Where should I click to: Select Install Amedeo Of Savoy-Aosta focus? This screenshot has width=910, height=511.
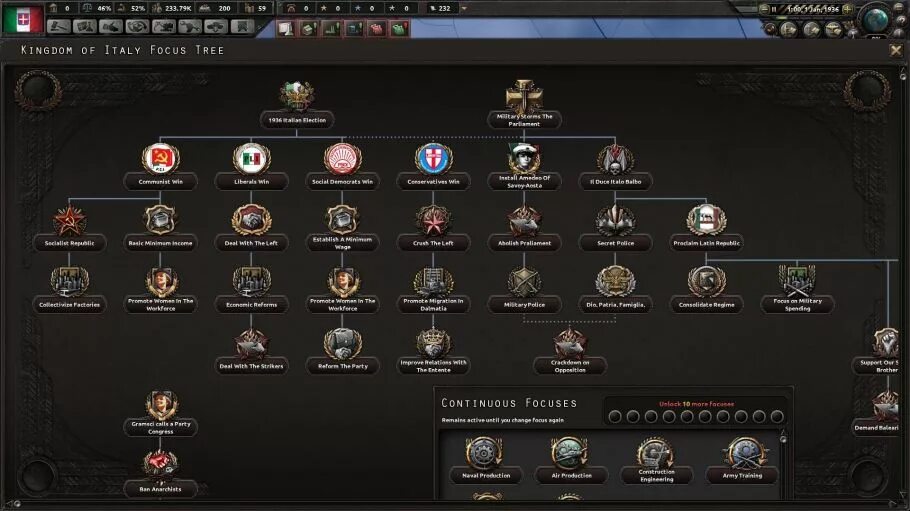click(524, 166)
